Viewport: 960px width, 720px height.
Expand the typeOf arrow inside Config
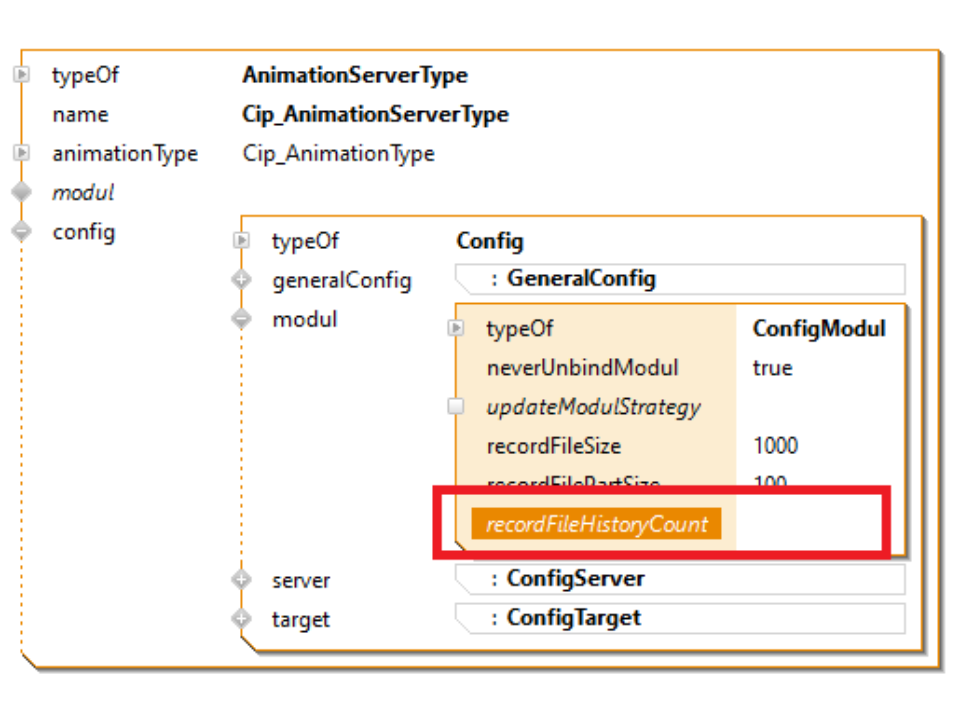tap(241, 241)
